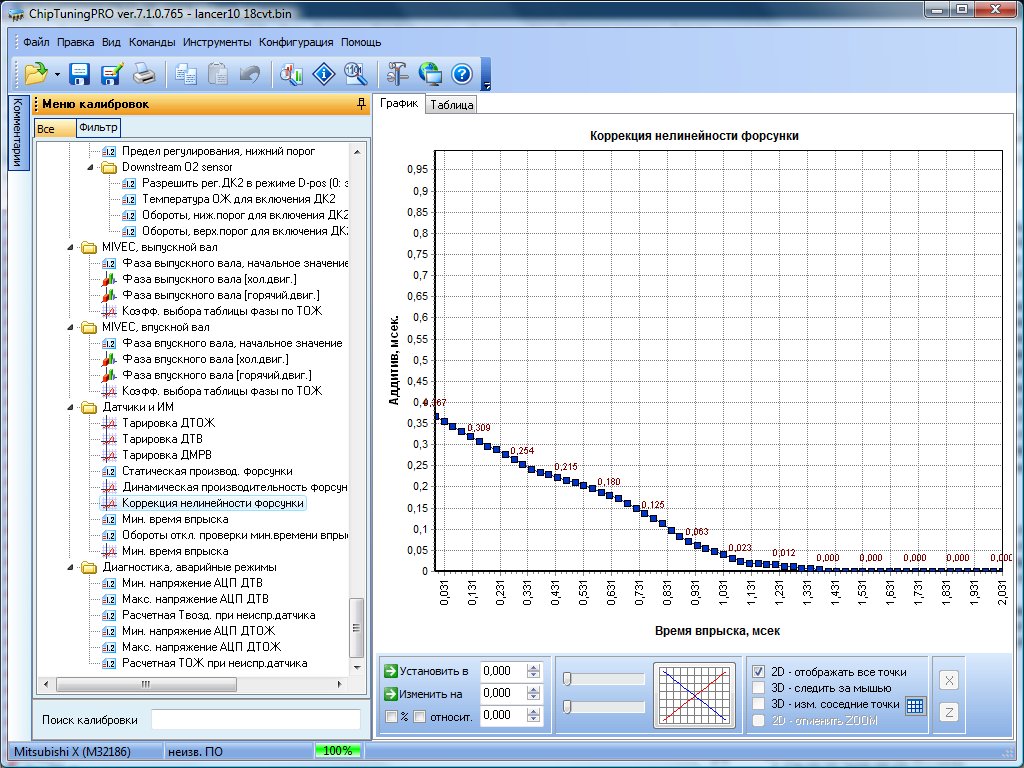Open the hammer and wrench tools icon
Image resolution: width=1024 pixels, height=768 pixels.
pyautogui.click(x=398, y=74)
